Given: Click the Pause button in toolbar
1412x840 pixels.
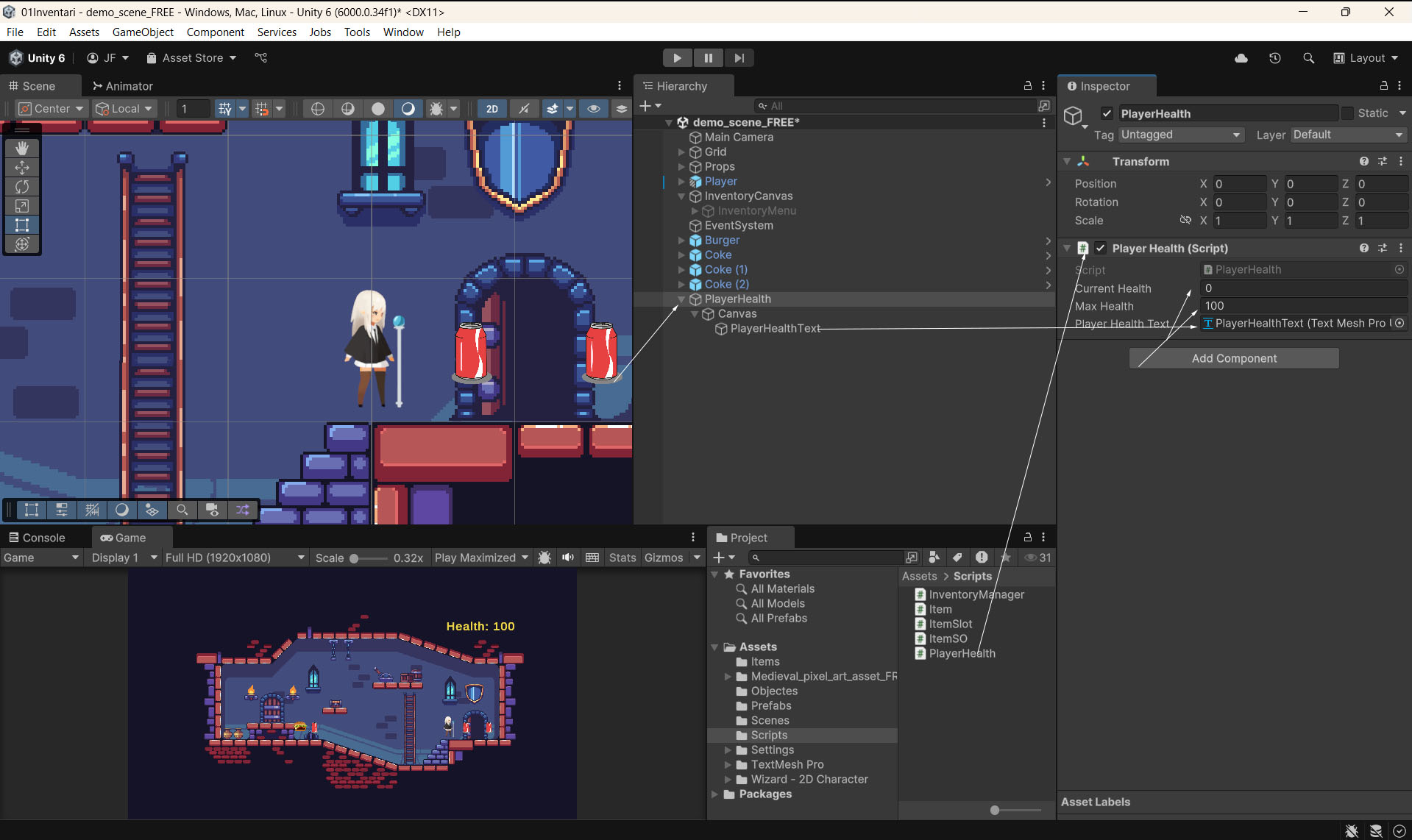Looking at the screenshot, I should [708, 58].
